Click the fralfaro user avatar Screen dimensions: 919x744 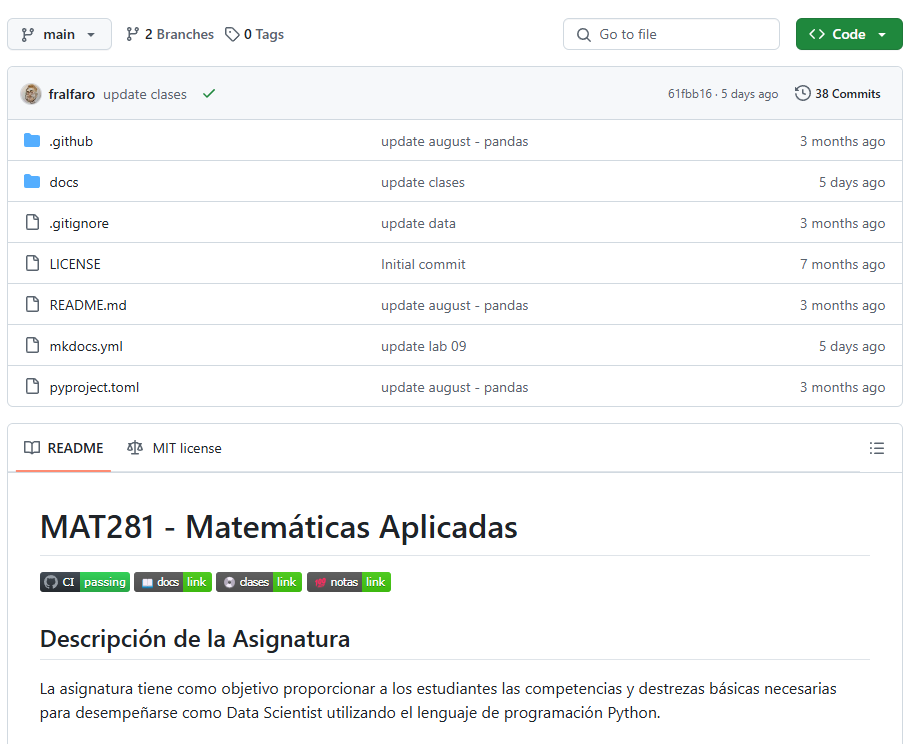coord(31,94)
